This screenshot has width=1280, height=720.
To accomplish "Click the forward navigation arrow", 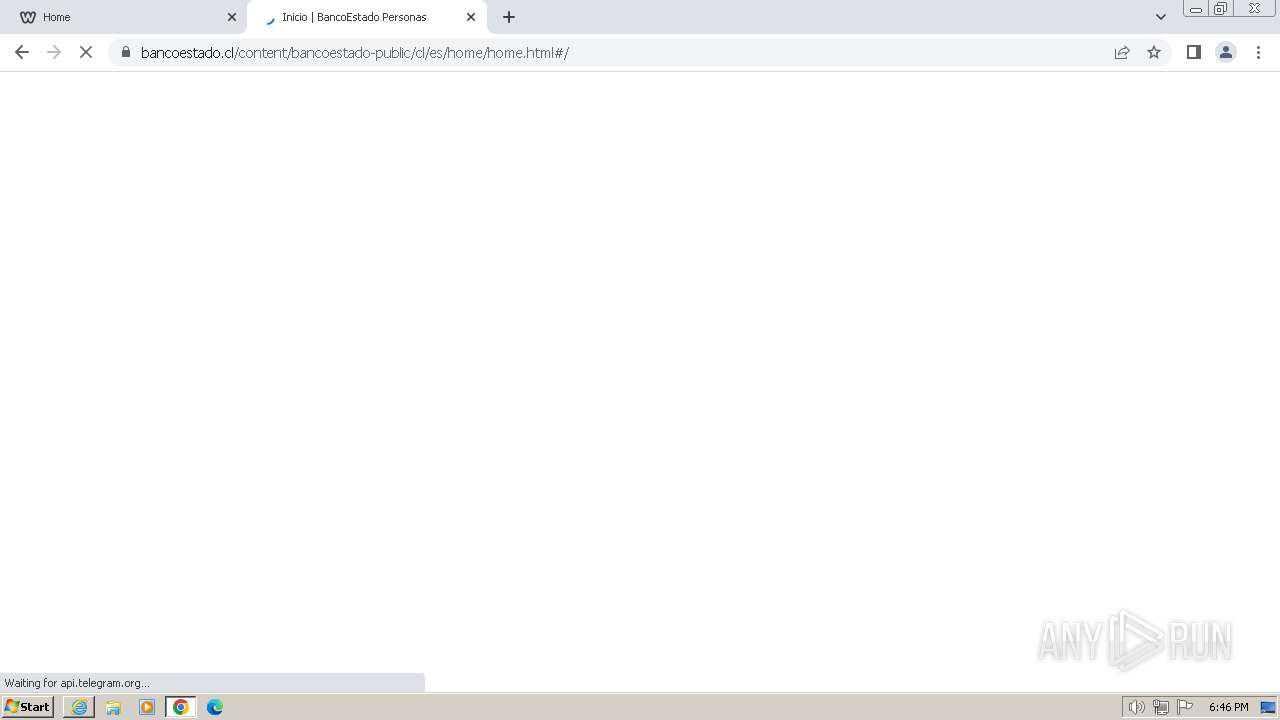I will 54,52.
